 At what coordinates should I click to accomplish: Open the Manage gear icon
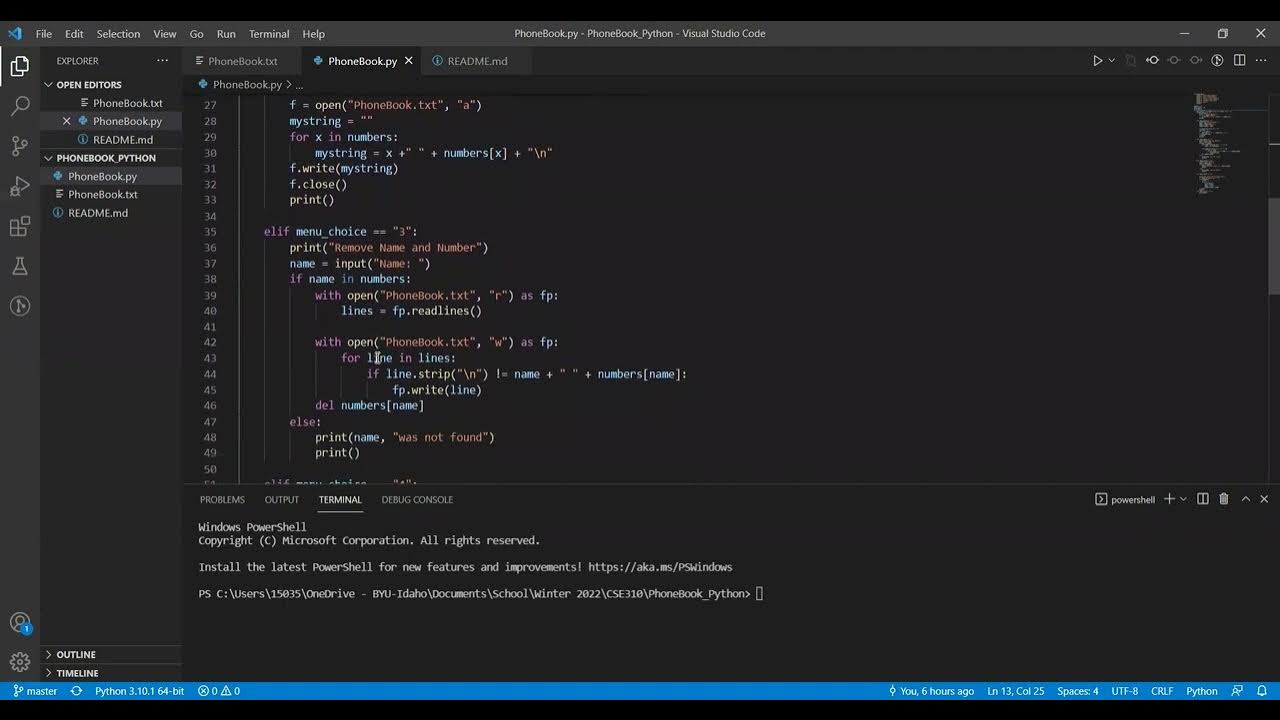pos(20,662)
